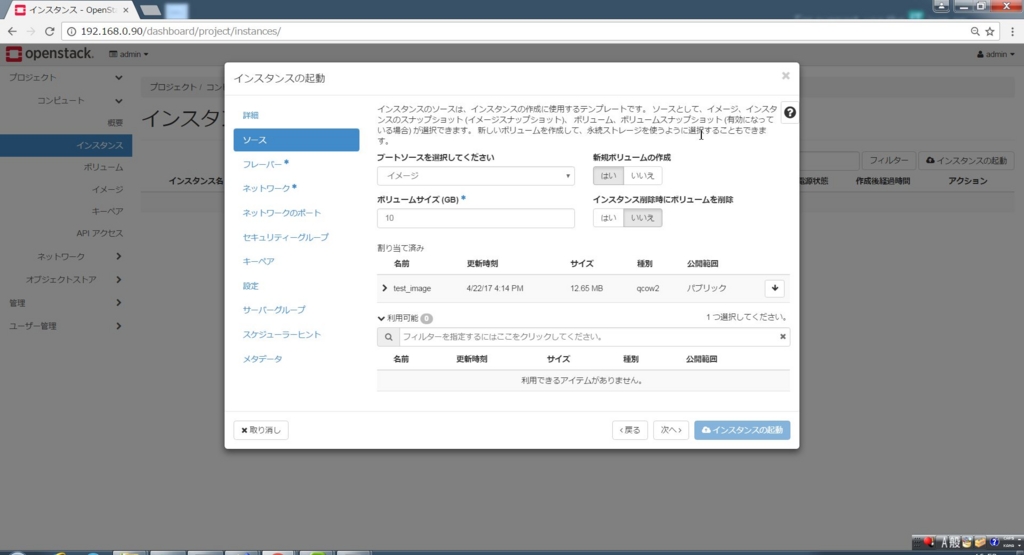Clear the filter with the x icon
Screen dimensions: 1024x555
pyautogui.click(x=782, y=337)
